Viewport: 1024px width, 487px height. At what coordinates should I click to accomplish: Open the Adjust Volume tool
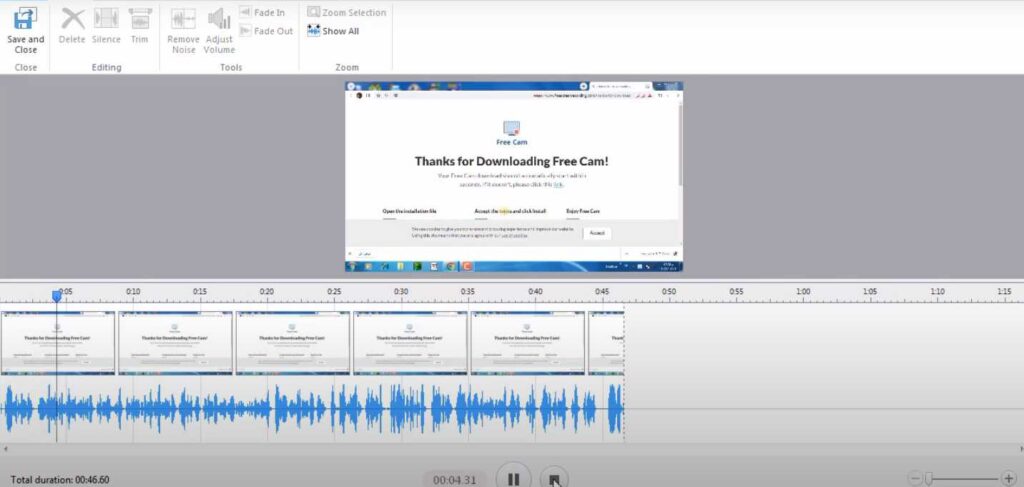[x=219, y=31]
